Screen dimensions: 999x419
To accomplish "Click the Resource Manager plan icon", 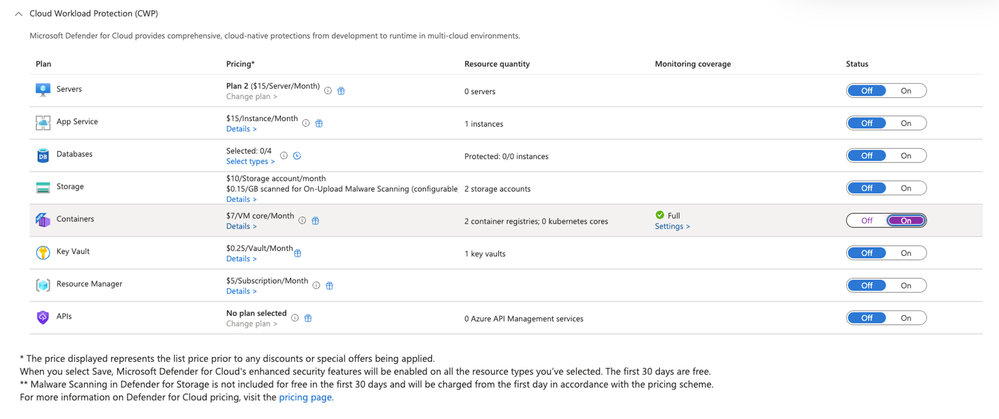I will (43, 285).
